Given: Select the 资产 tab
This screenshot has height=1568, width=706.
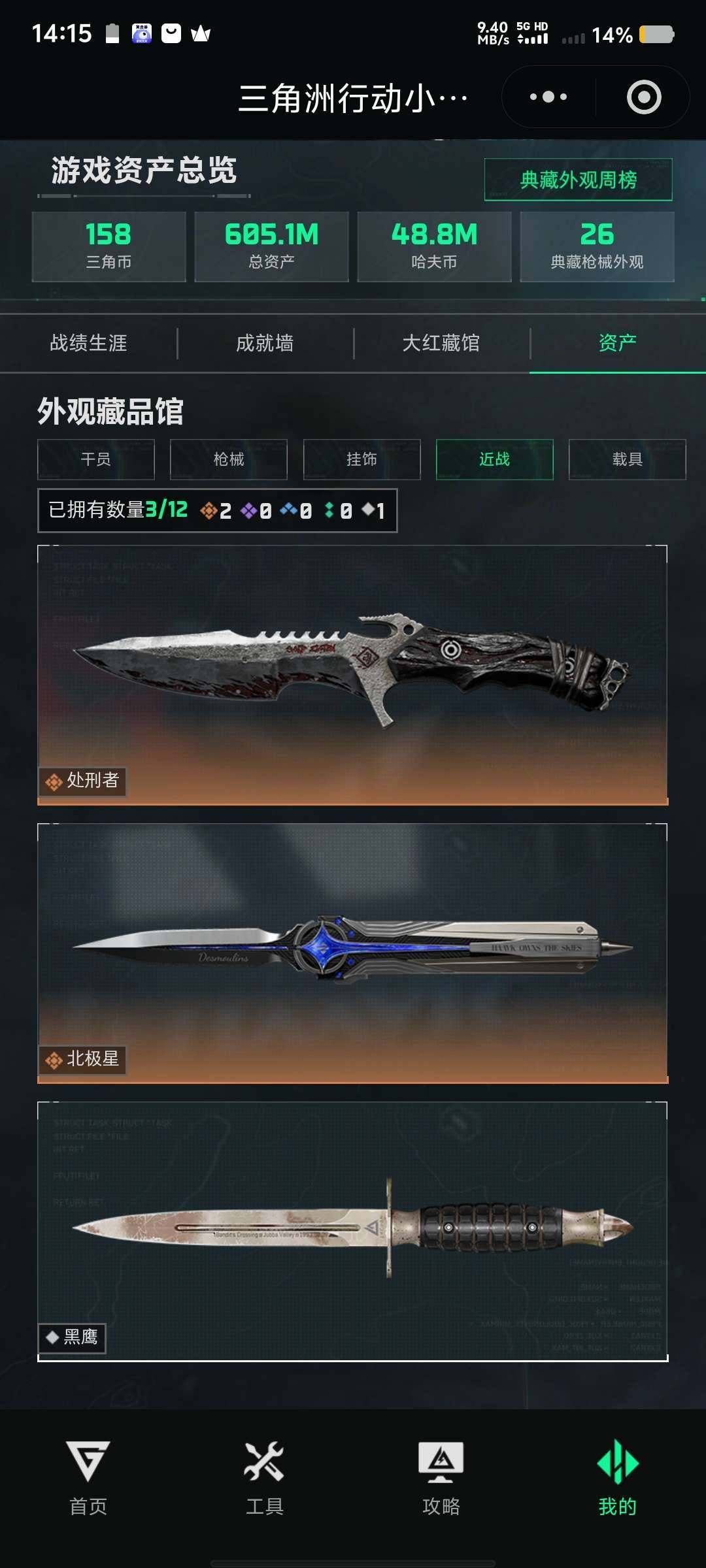Looking at the screenshot, I should pyautogui.click(x=618, y=343).
